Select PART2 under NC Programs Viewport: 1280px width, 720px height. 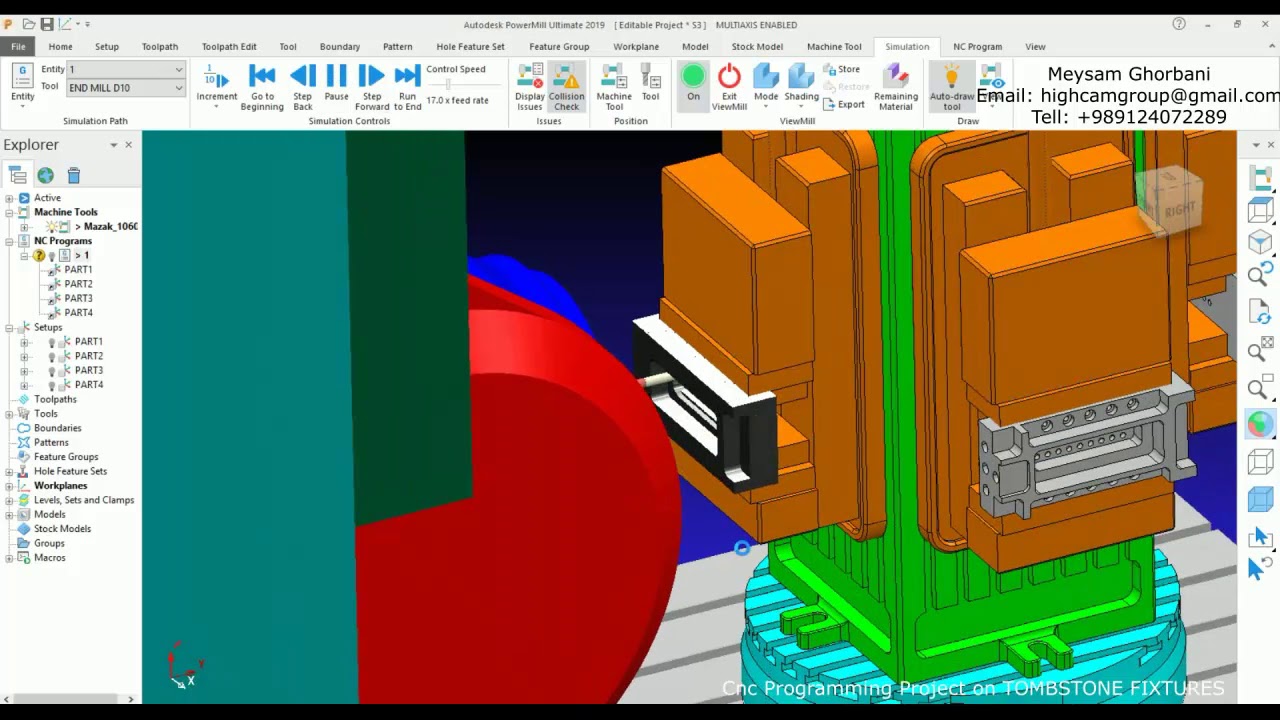[x=78, y=284]
